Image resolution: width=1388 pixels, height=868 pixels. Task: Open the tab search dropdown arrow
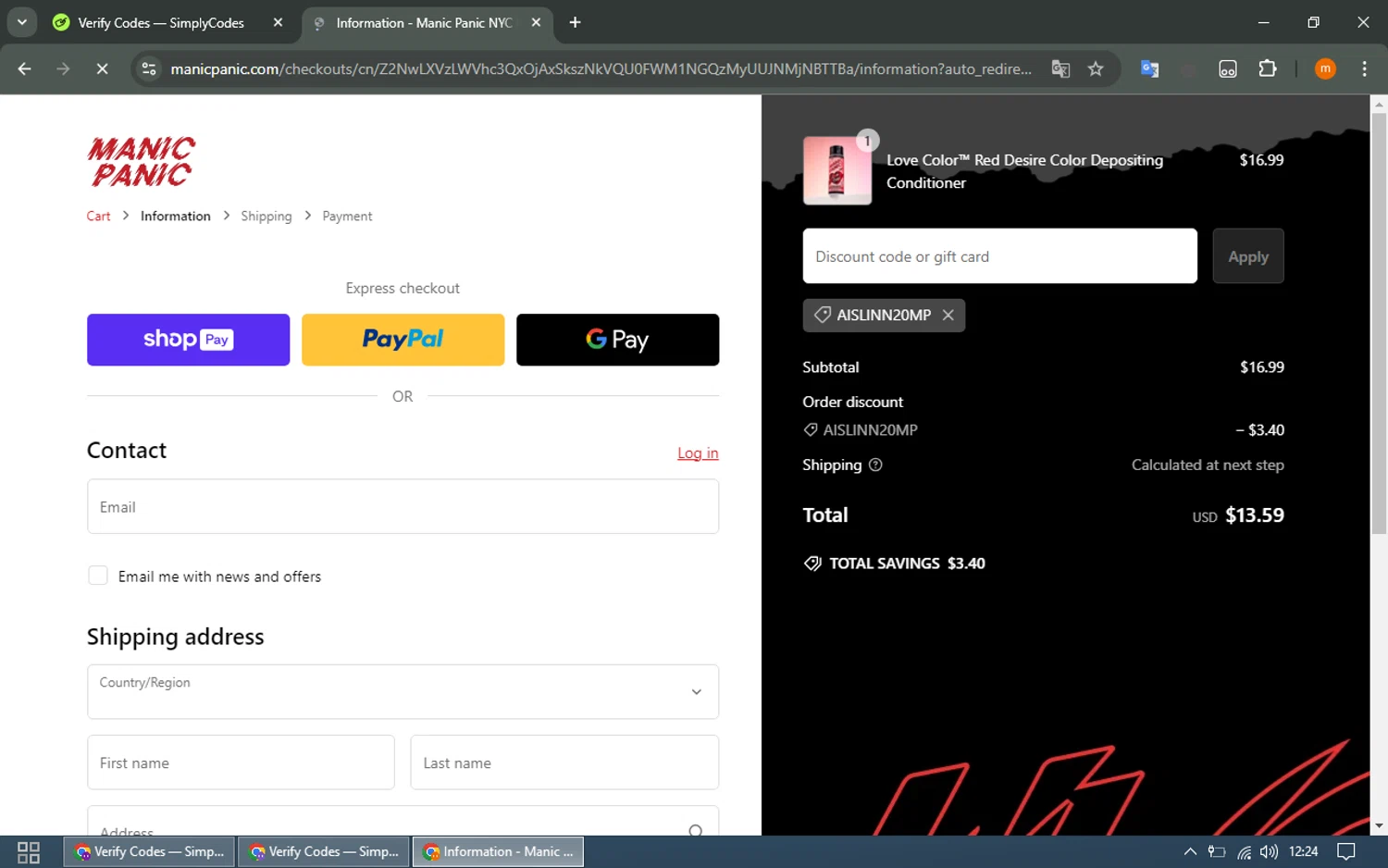point(21,22)
